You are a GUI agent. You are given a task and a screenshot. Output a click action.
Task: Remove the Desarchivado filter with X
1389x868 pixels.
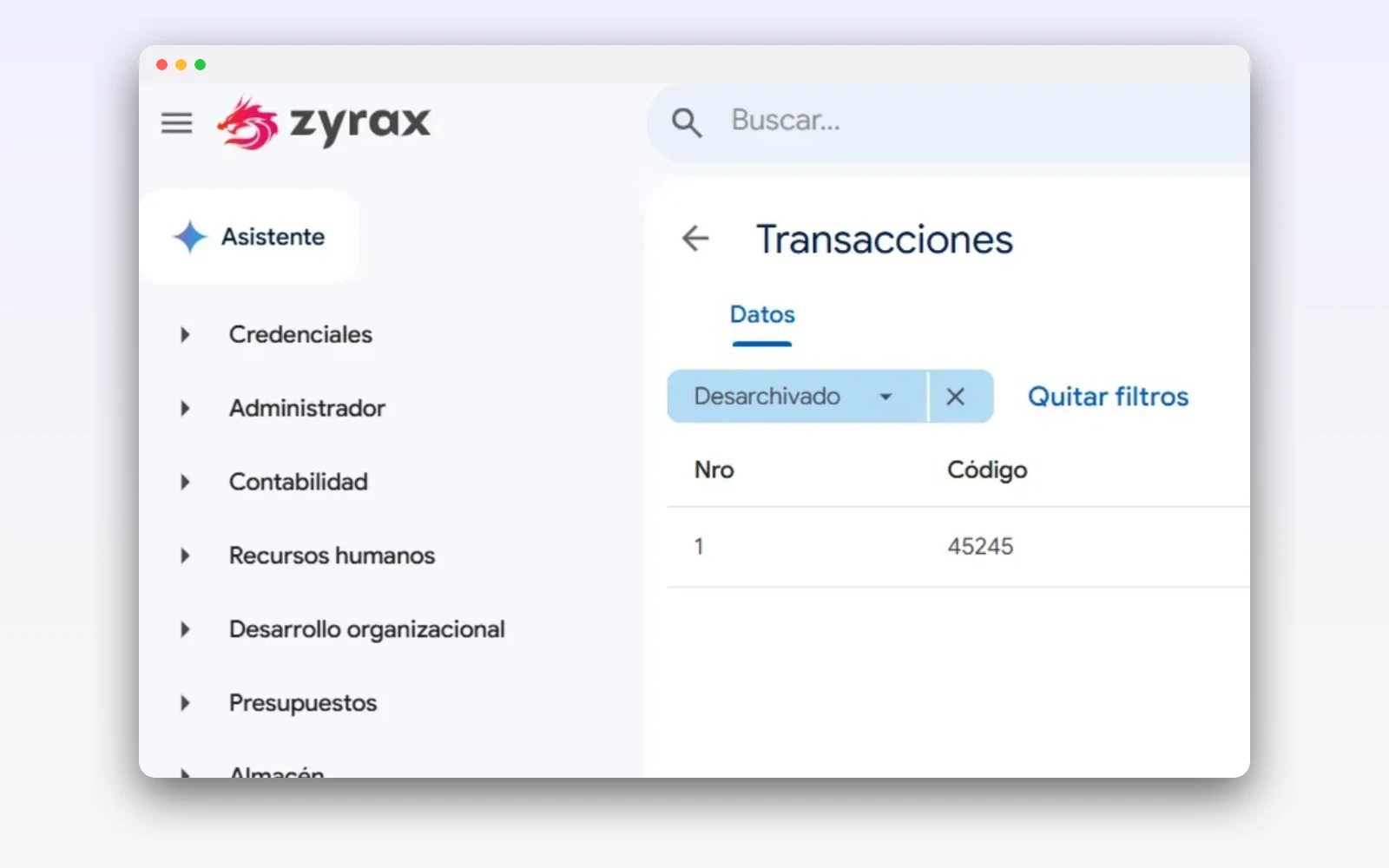pyautogui.click(x=956, y=397)
